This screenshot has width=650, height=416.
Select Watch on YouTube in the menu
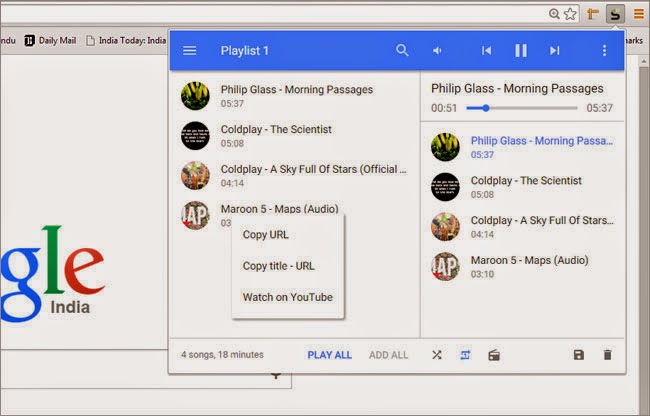tap(288, 297)
